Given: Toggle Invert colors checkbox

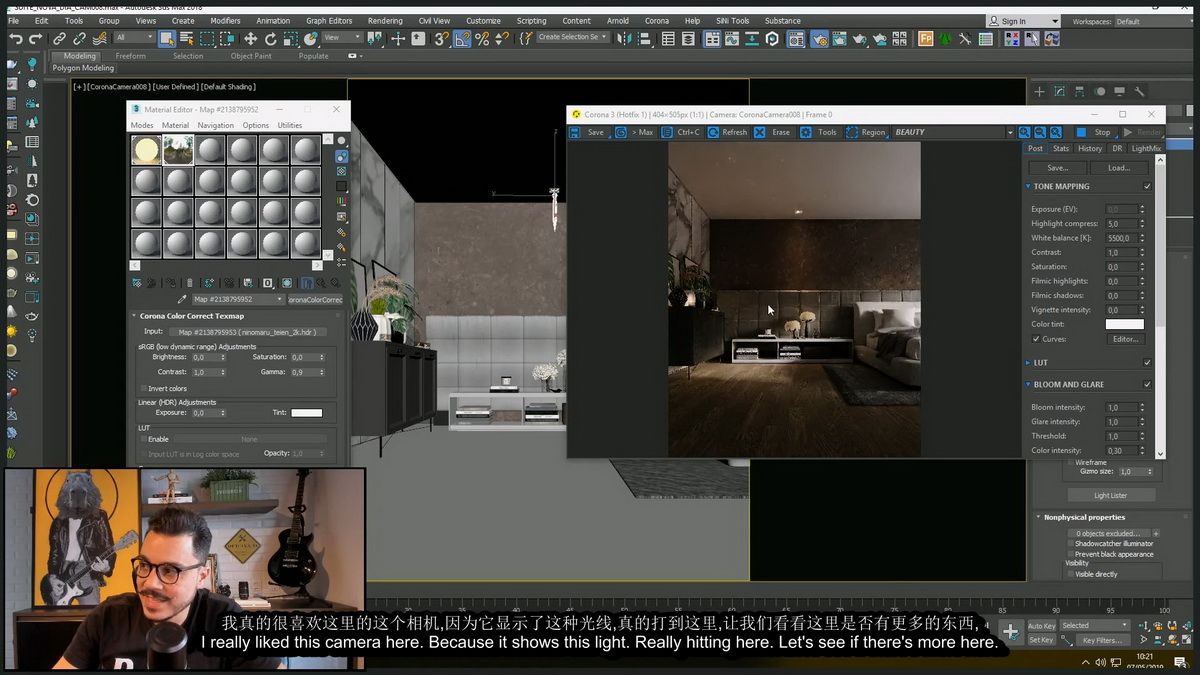Looking at the screenshot, I should 143,388.
